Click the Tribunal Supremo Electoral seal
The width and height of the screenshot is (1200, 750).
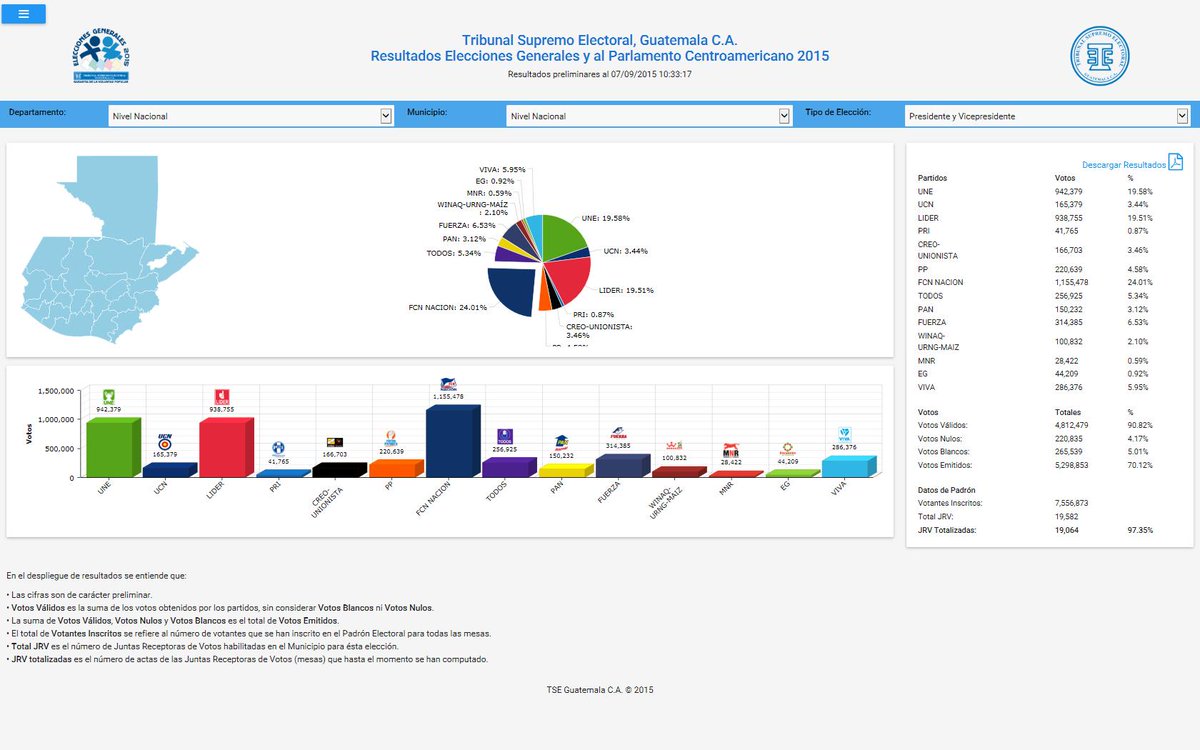[x=1100, y=56]
